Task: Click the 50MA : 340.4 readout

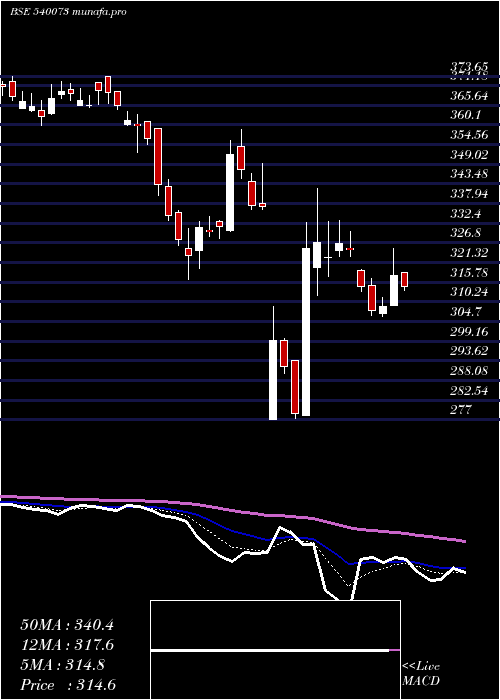Action: pos(67,625)
